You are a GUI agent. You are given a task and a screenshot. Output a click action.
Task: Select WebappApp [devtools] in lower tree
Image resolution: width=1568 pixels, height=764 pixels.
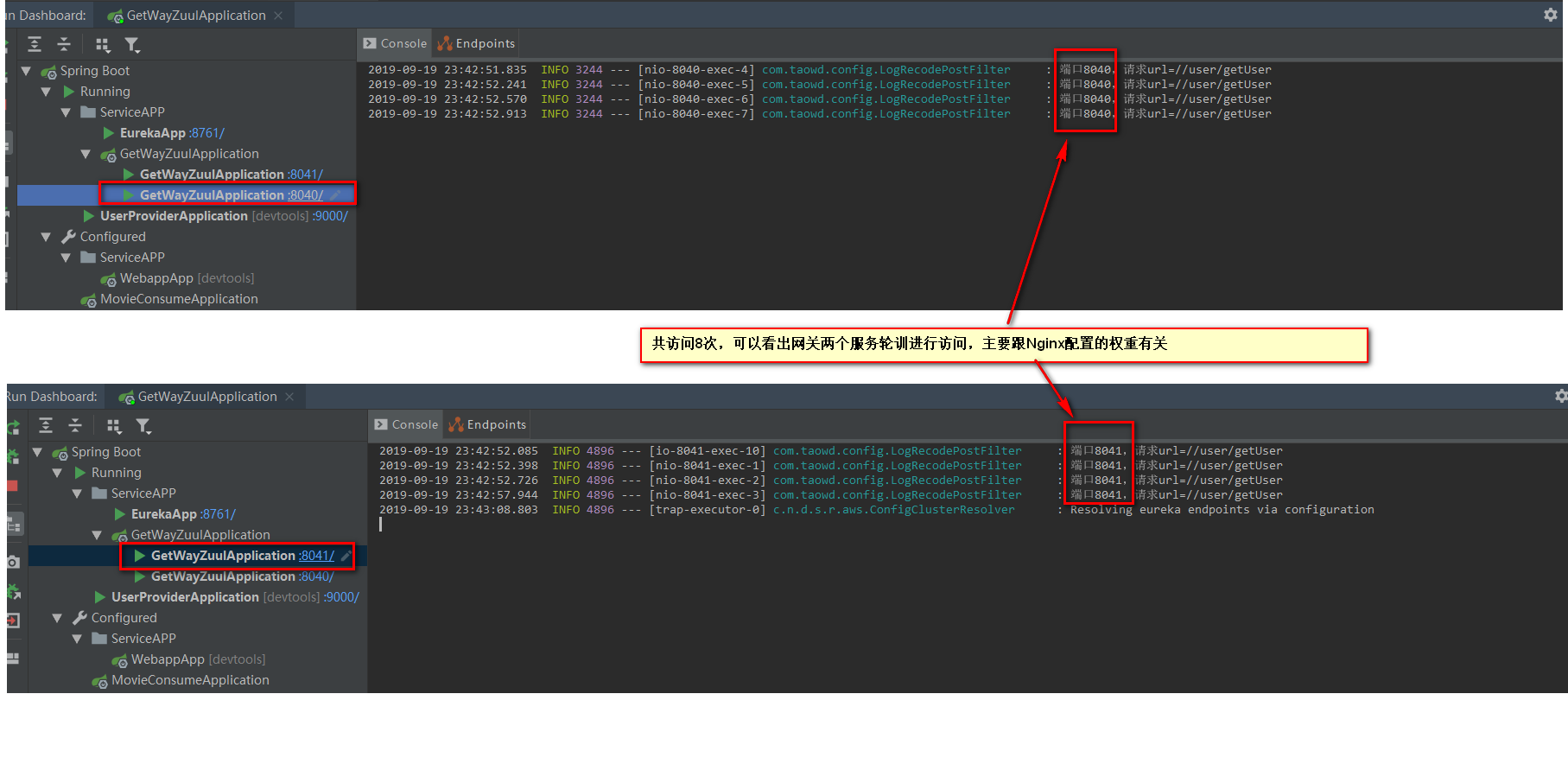pos(198,659)
